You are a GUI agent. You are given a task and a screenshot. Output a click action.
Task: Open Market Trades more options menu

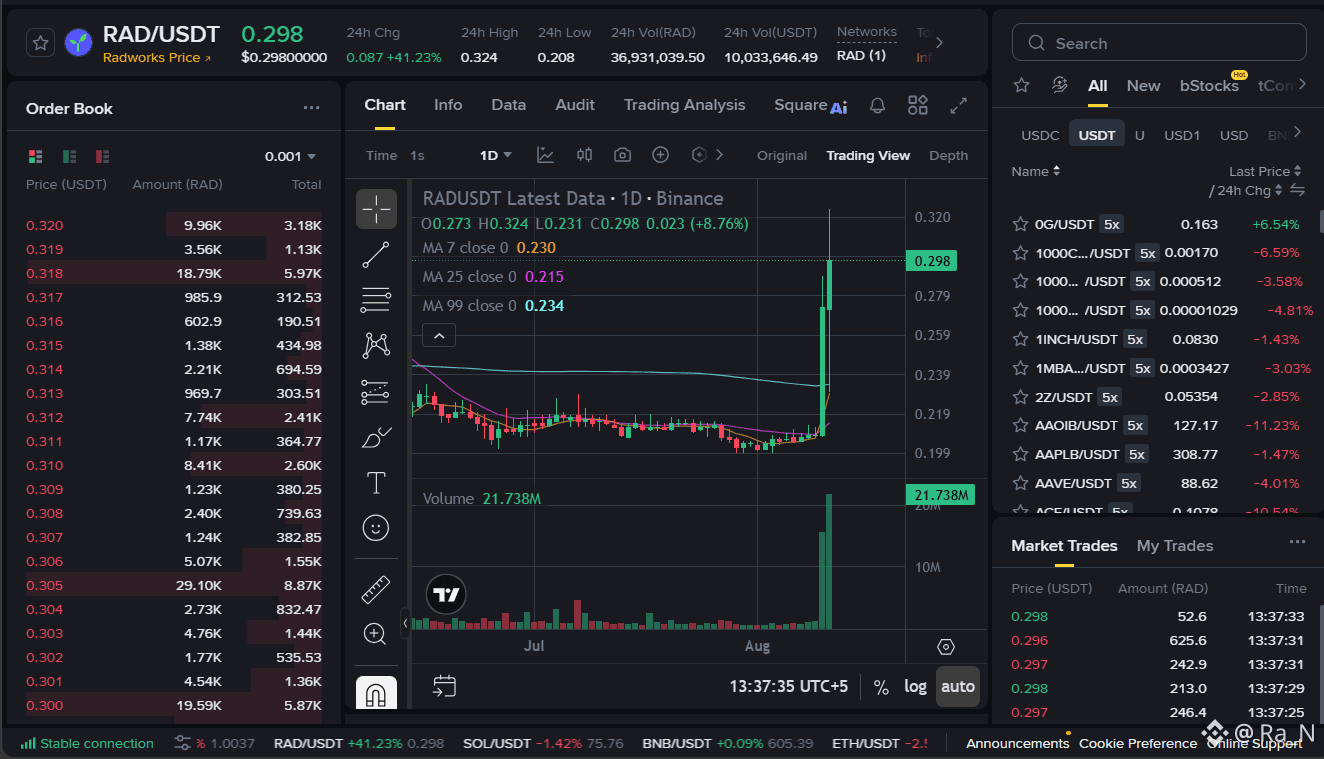(x=1297, y=542)
